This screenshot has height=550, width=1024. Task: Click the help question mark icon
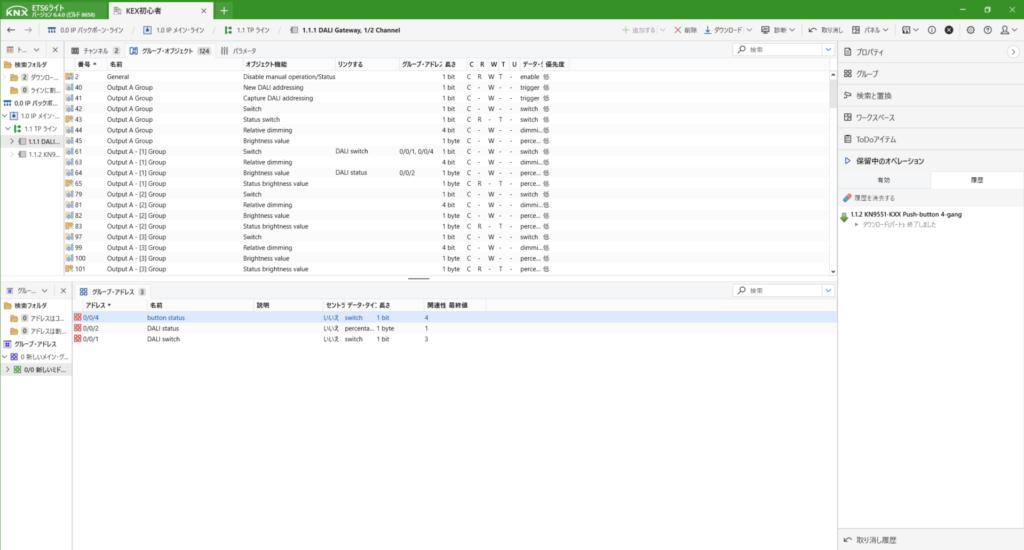(x=987, y=31)
